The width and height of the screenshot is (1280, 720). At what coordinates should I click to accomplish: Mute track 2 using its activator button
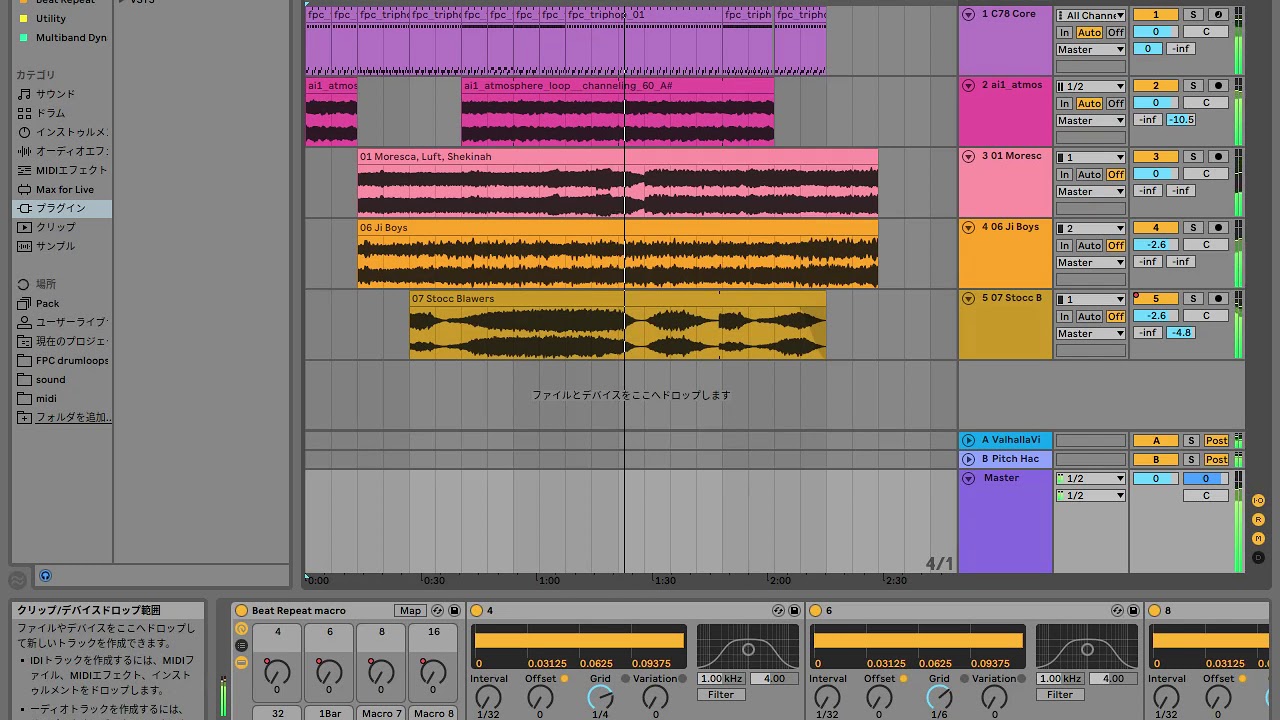[1156, 86]
